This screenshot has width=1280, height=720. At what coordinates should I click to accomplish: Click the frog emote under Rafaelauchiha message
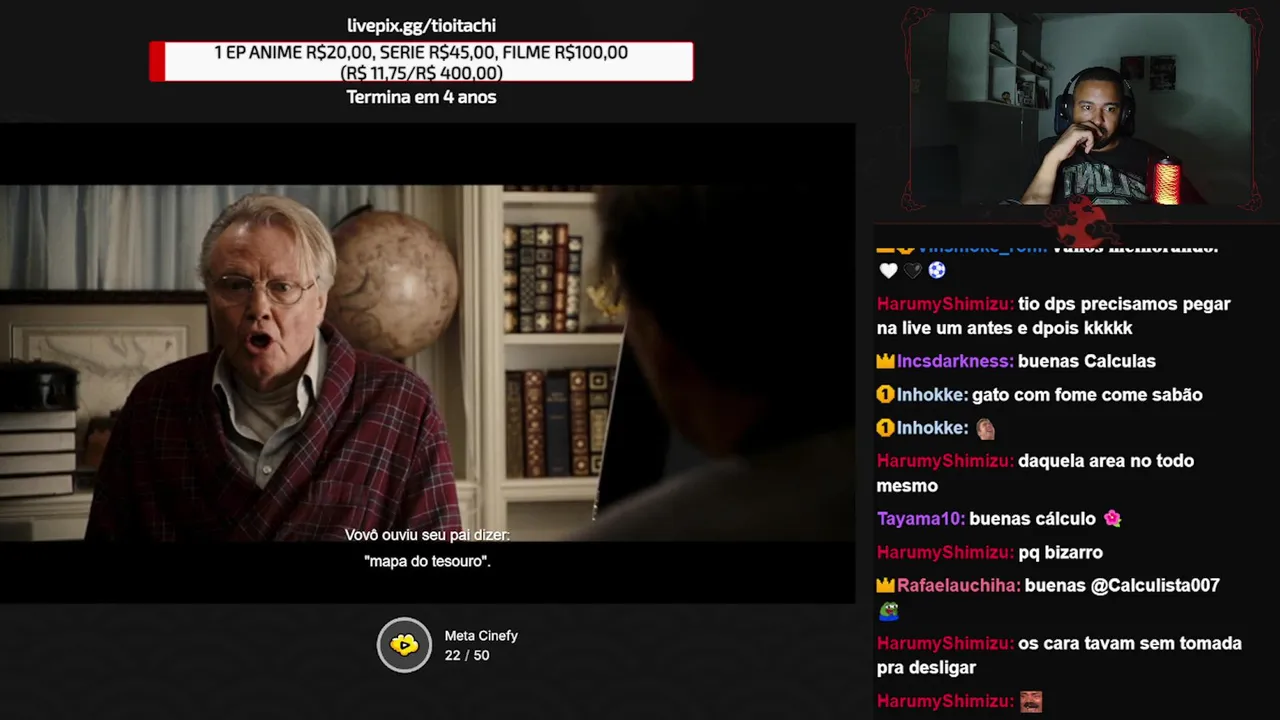tap(888, 611)
